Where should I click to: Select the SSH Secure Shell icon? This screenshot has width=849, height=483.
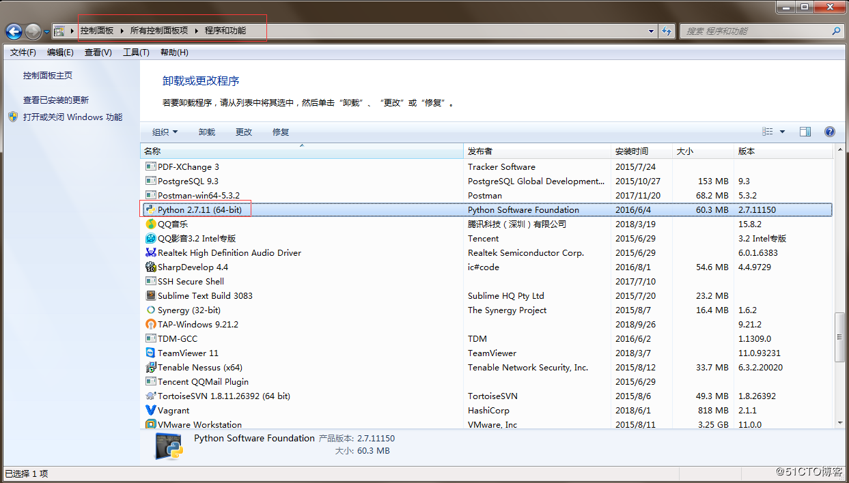[151, 282]
